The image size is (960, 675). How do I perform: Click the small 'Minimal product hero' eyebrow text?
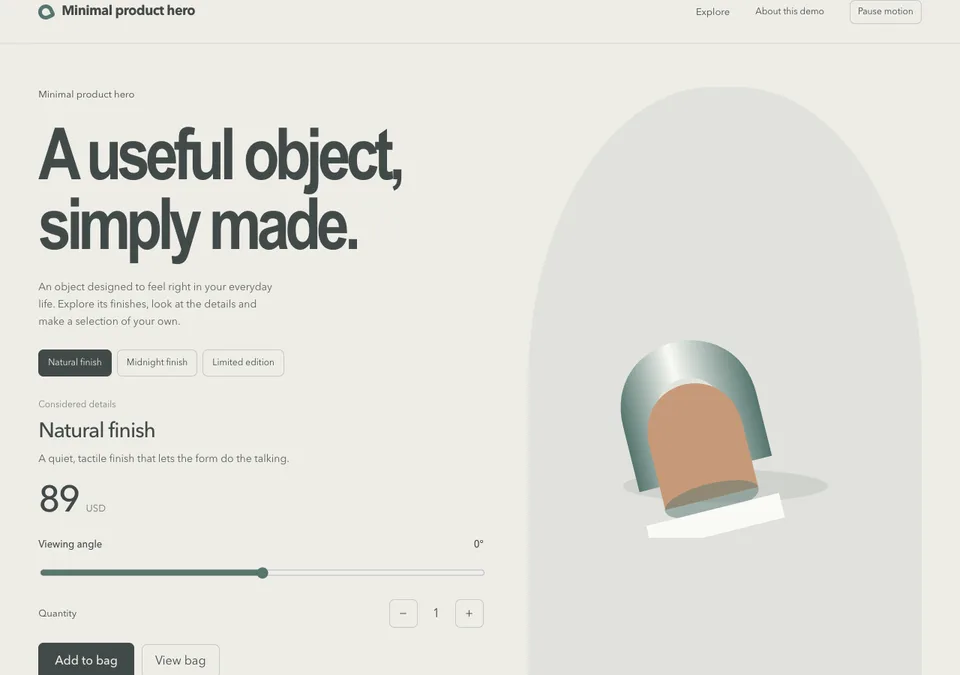click(x=86, y=94)
